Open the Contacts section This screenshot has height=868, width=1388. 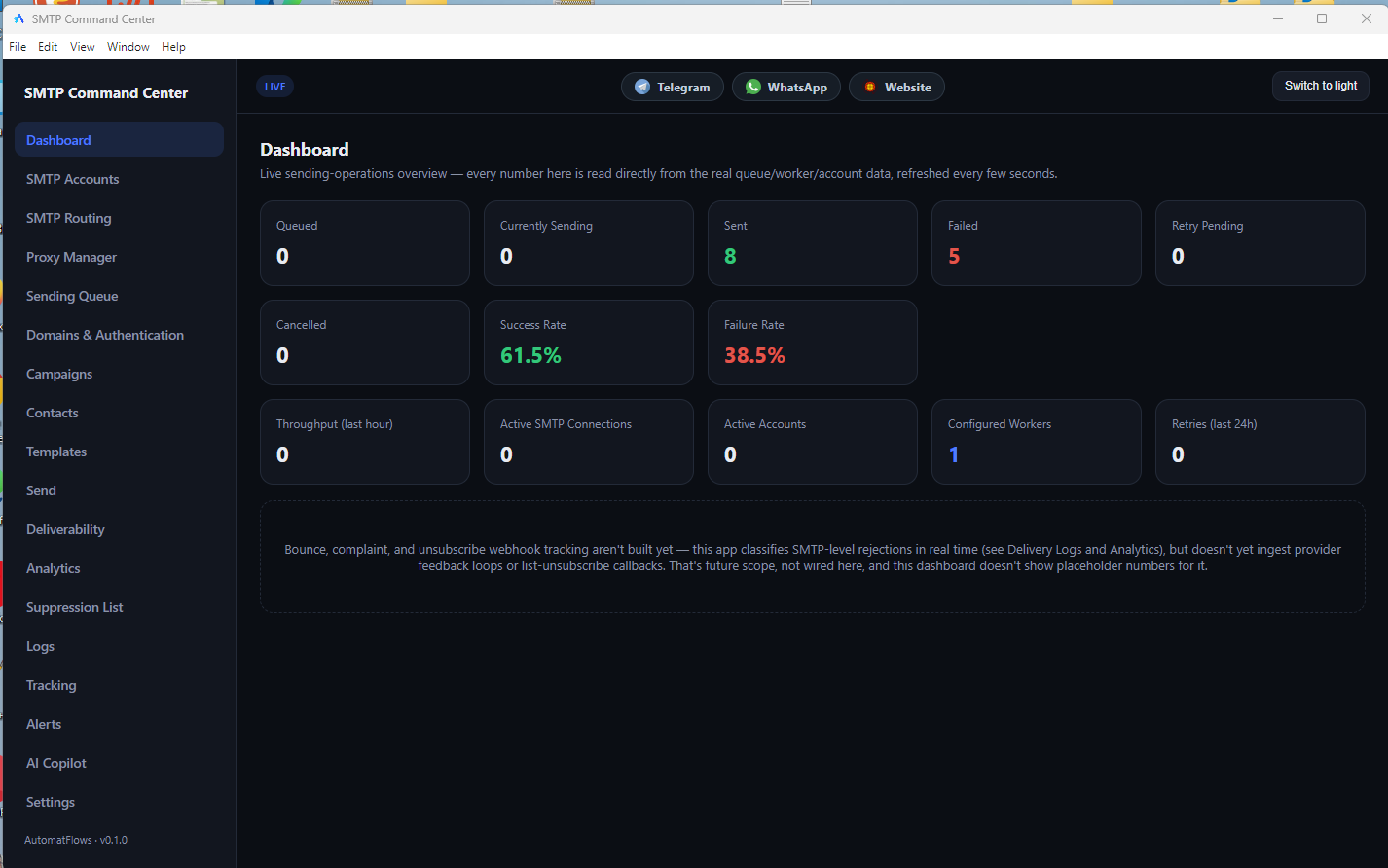(x=119, y=413)
